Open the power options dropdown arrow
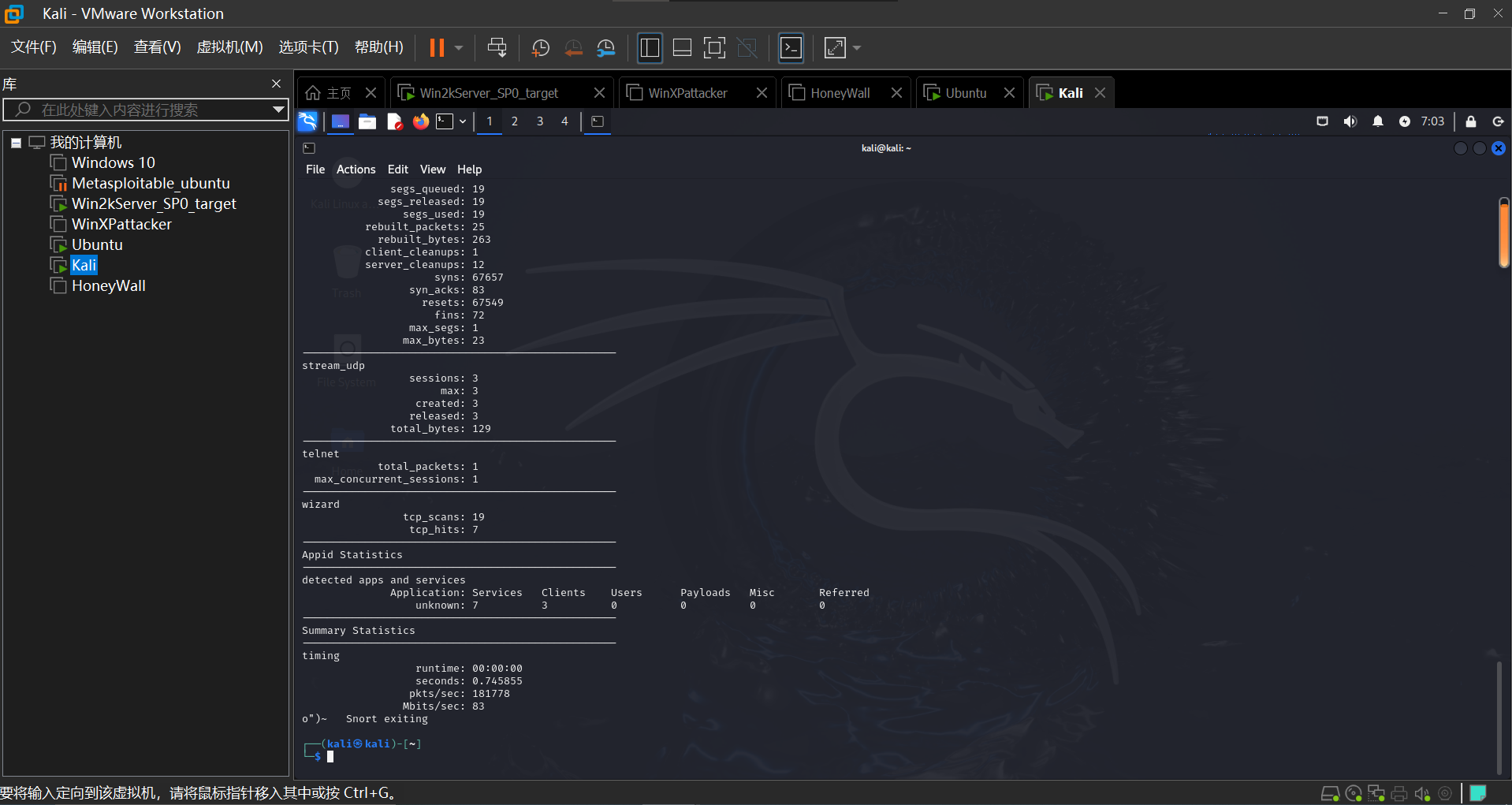This screenshot has width=1512, height=805. click(459, 48)
